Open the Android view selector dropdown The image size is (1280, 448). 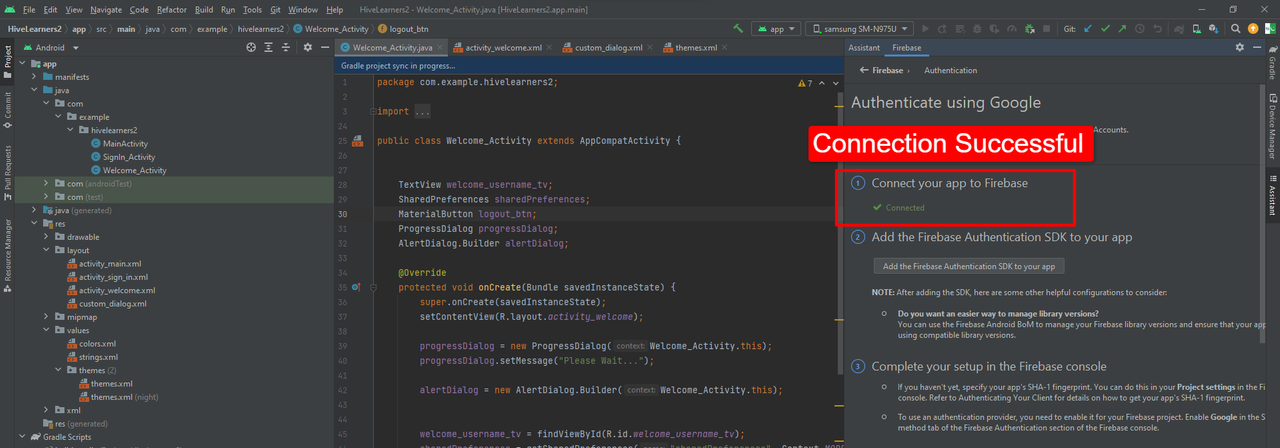point(50,47)
